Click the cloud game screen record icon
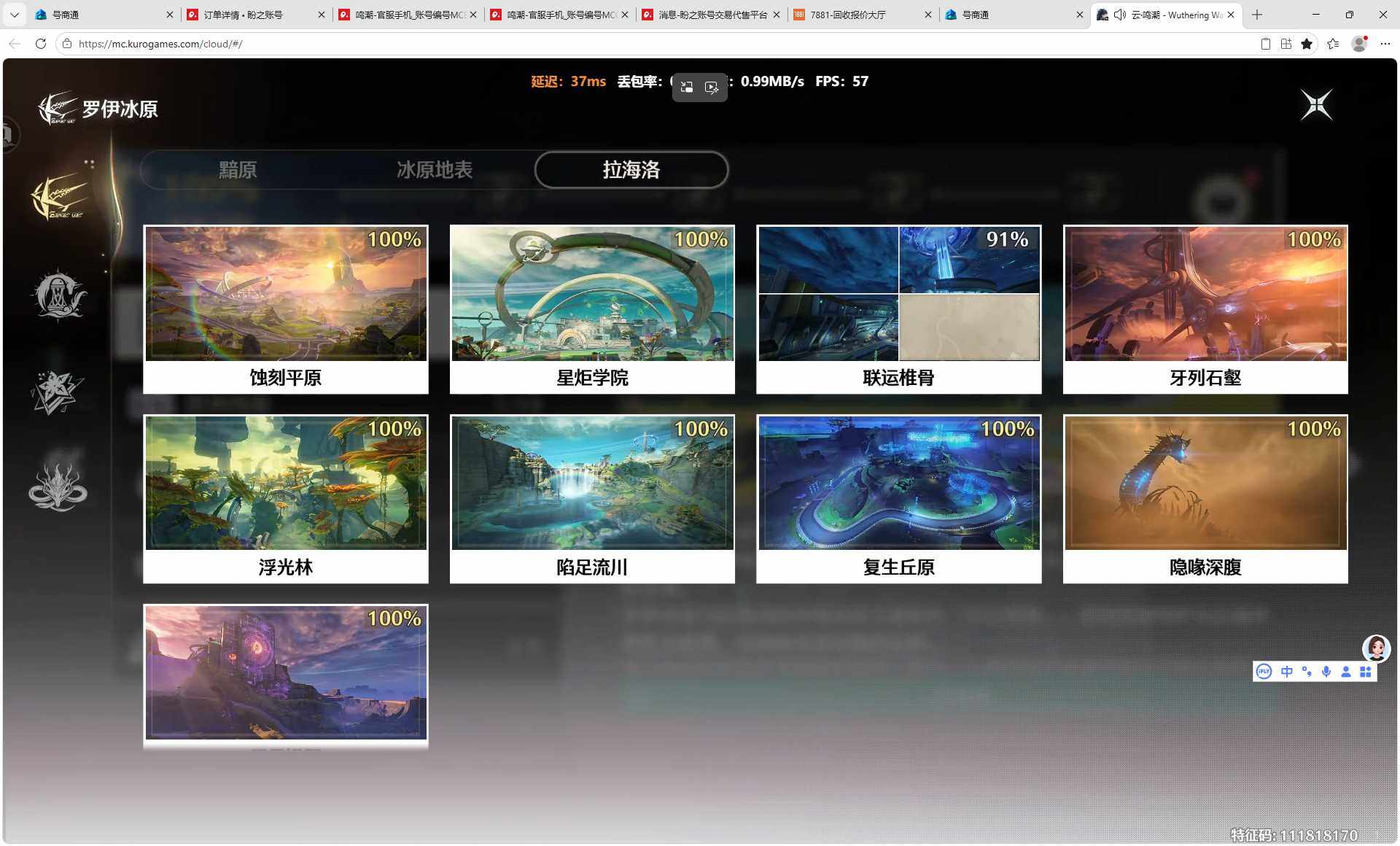The width and height of the screenshot is (1400, 846). [712, 88]
